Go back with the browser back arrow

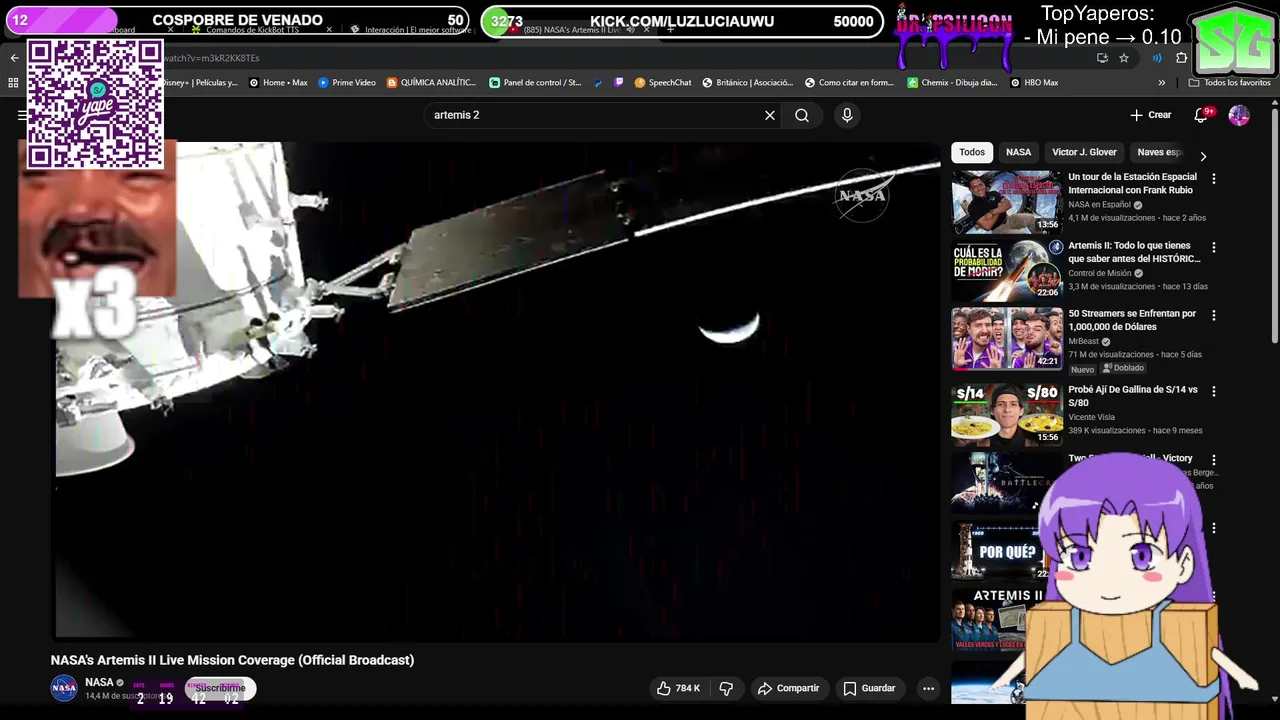coord(14,58)
